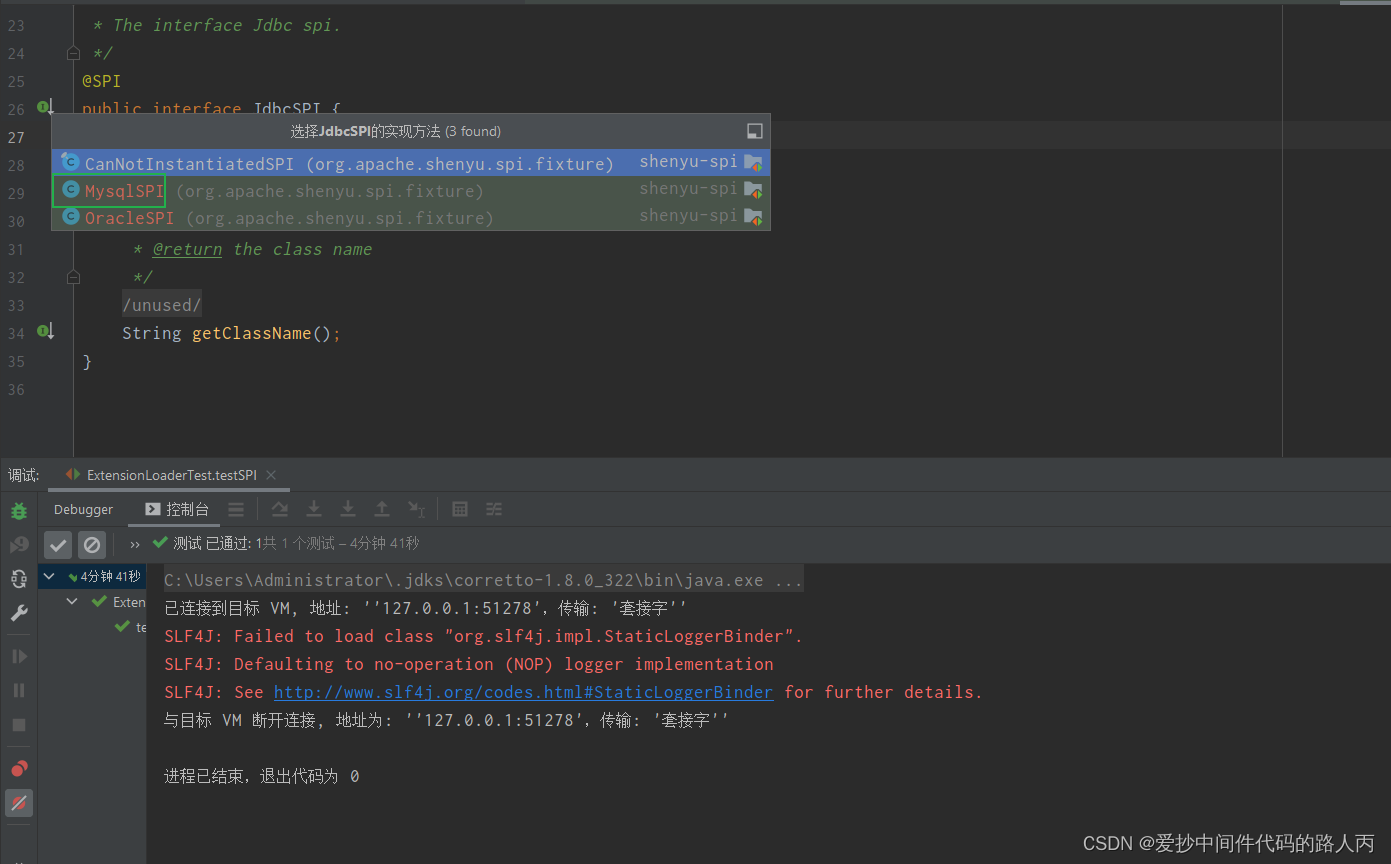The height and width of the screenshot is (864, 1391).
Task: Click the Pause Program icon
Action: click(x=19, y=690)
